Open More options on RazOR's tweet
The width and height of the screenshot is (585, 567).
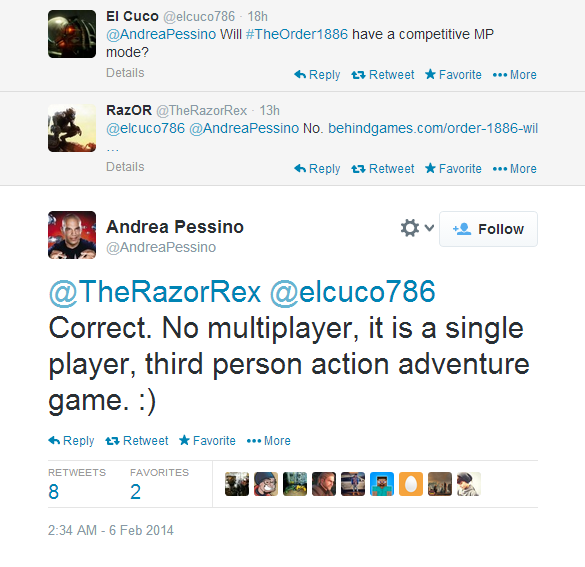click(x=514, y=169)
